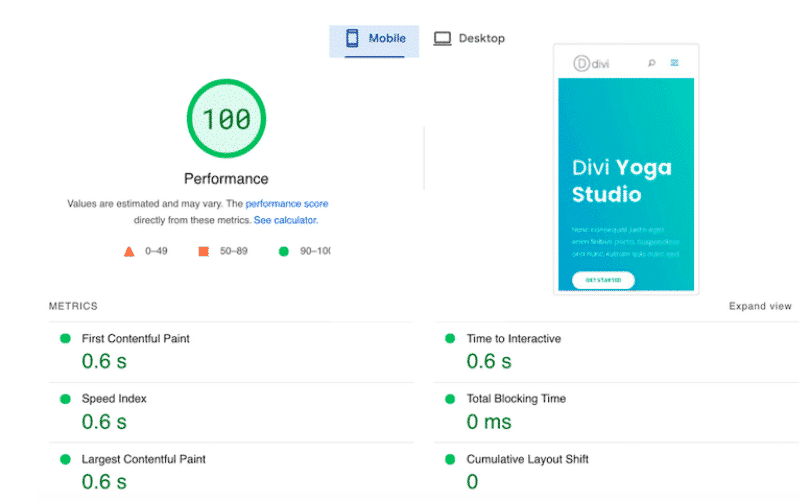
Task: Click the 0 Cumulative Layout Shift value
Action: [472, 482]
